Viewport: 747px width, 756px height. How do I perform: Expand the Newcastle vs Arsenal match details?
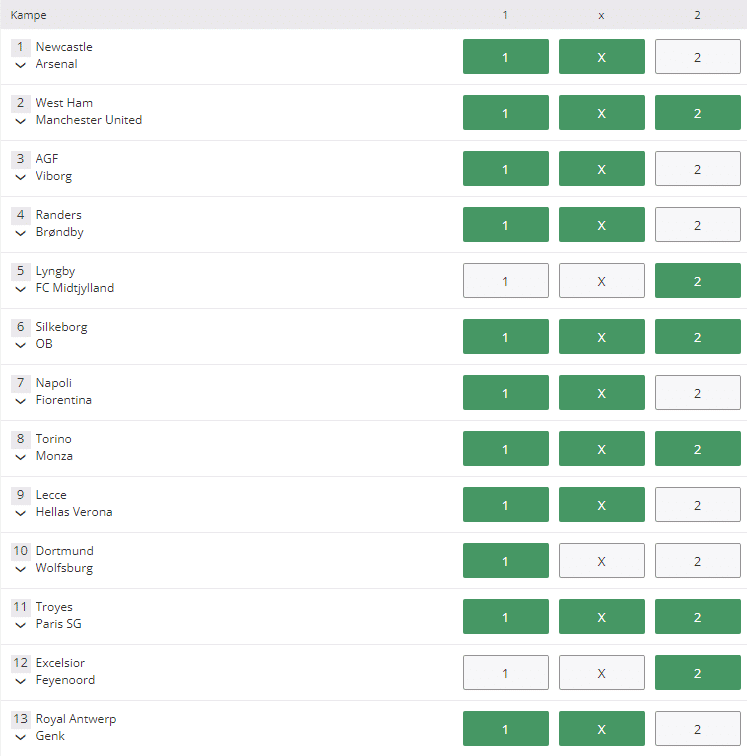pyautogui.click(x=20, y=65)
